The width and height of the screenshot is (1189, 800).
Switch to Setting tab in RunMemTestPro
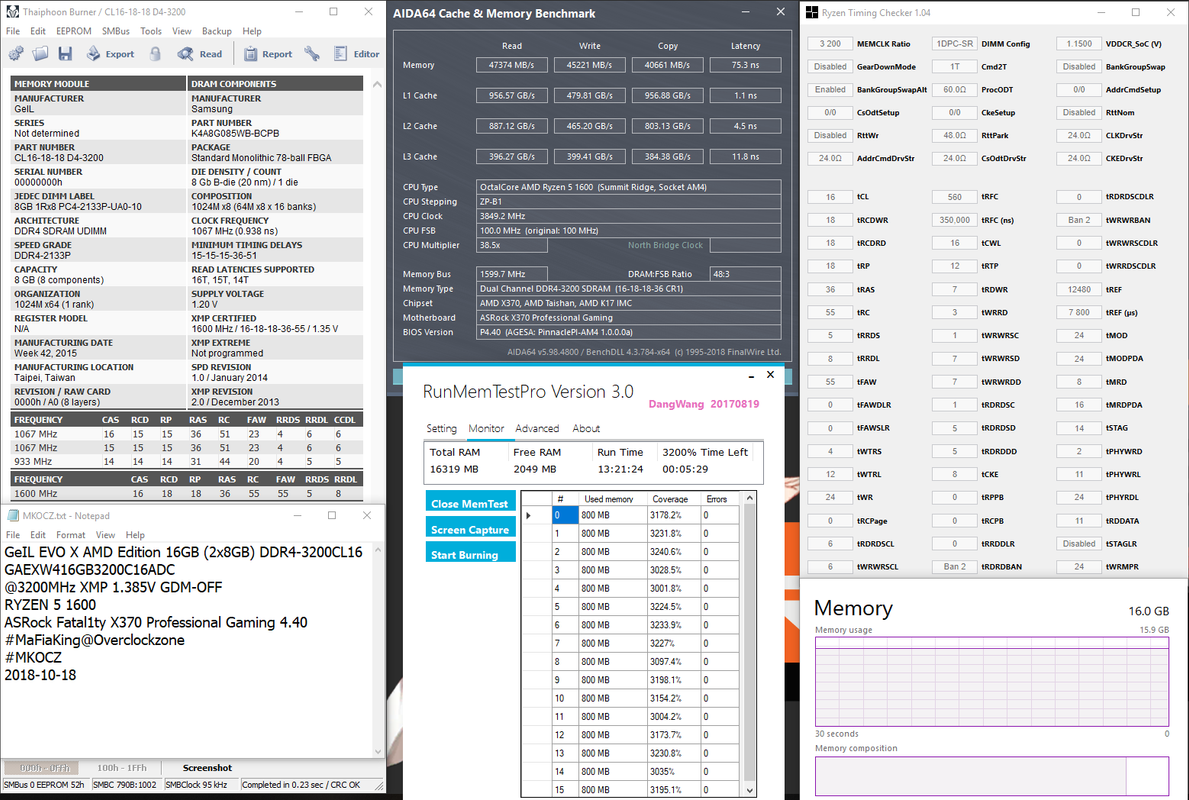(441, 428)
